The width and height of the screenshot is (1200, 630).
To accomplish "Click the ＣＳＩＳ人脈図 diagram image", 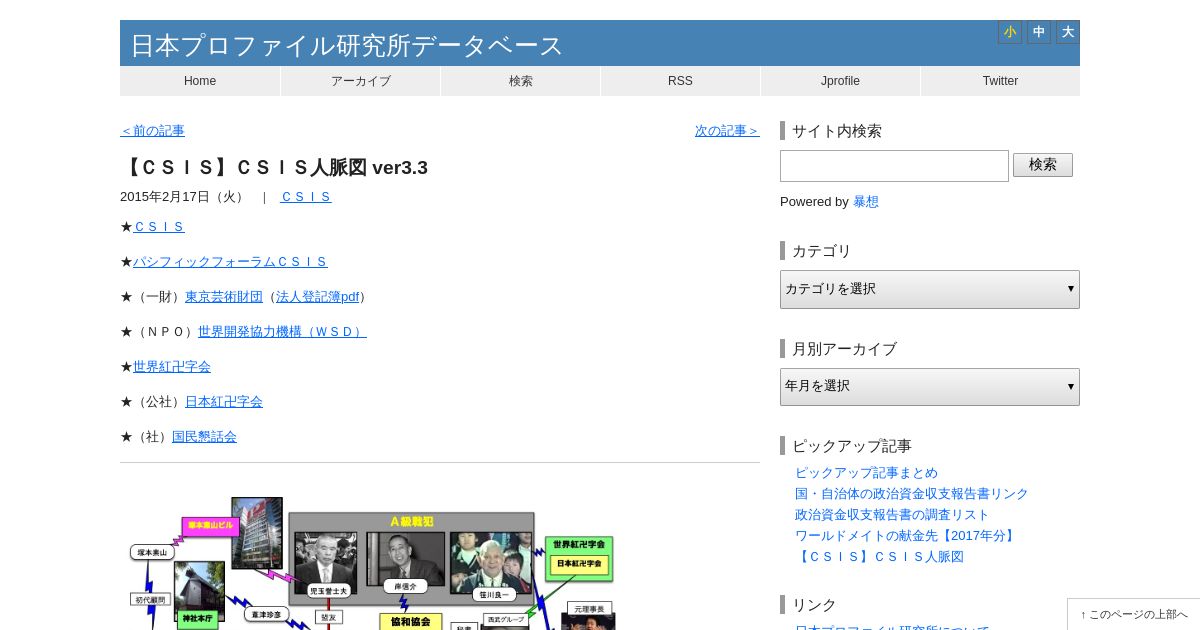I will coord(372,563).
